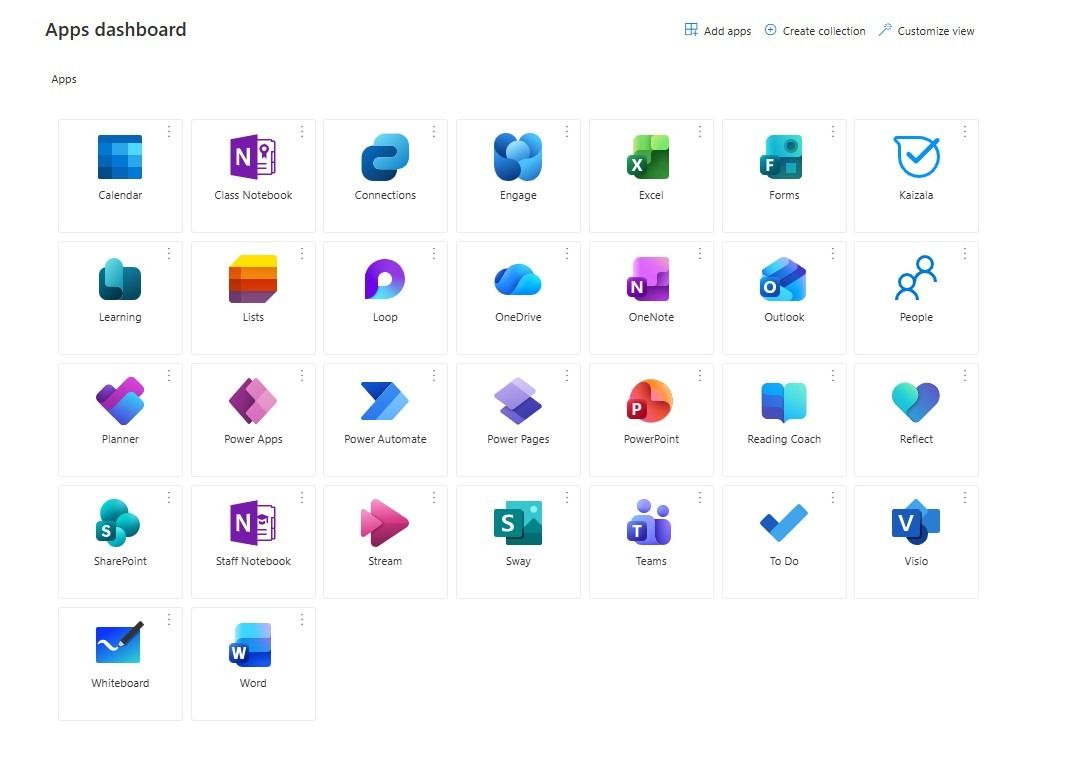Select the Class Notebook app
The image size is (1069, 763).
coord(252,170)
